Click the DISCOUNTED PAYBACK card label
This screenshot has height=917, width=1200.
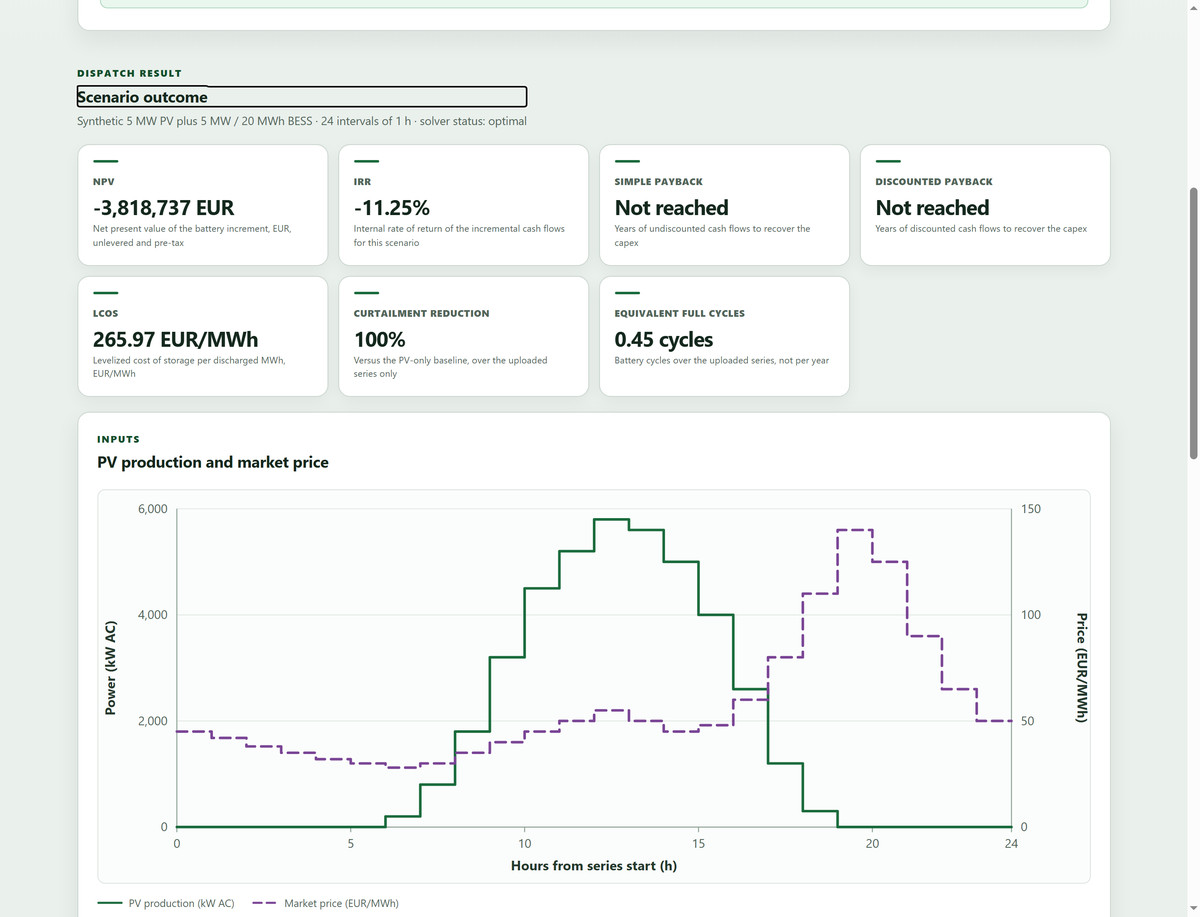pos(934,182)
